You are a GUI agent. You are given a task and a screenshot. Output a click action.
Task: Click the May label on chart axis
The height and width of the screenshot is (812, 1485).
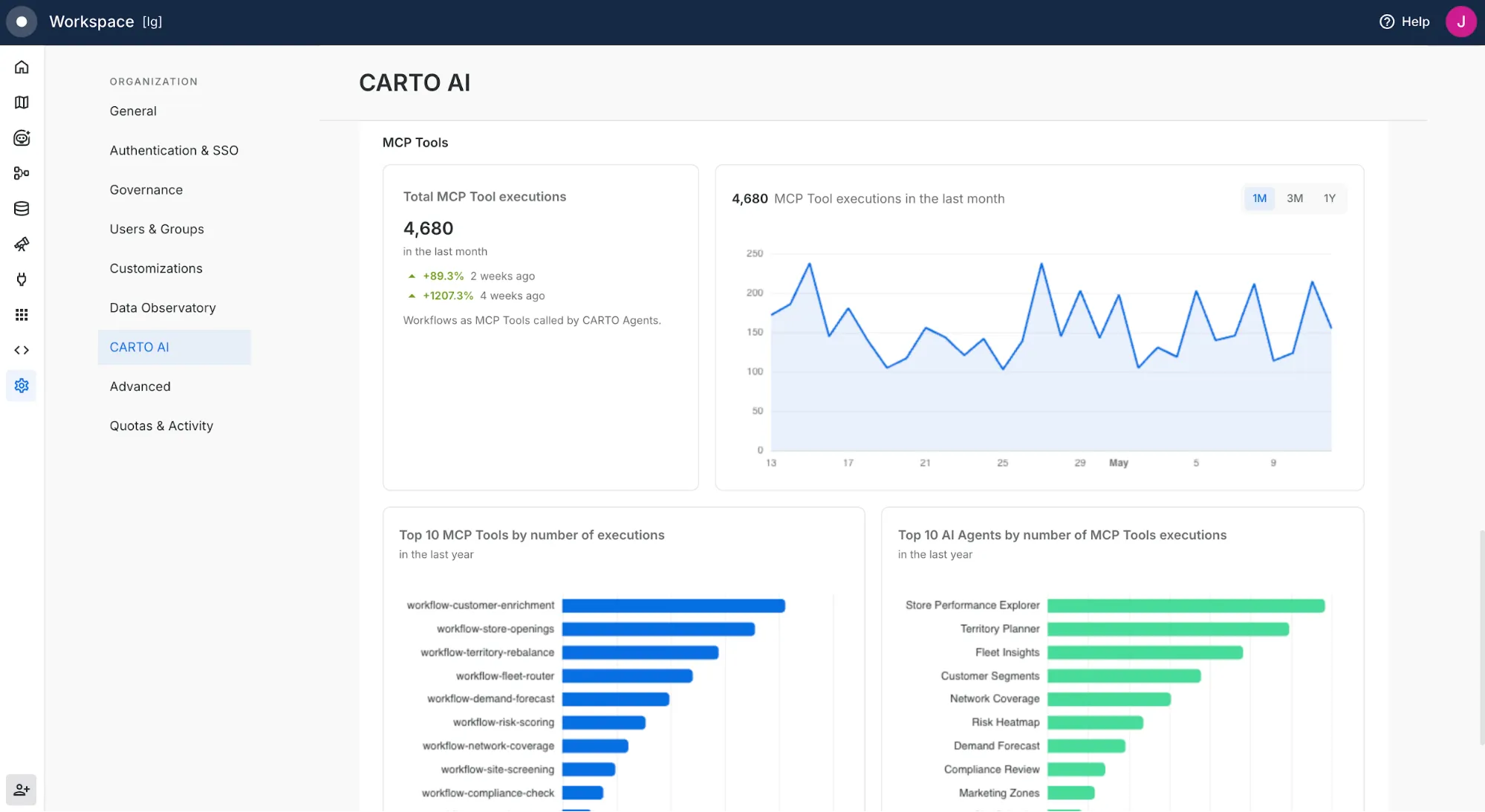(x=1118, y=463)
